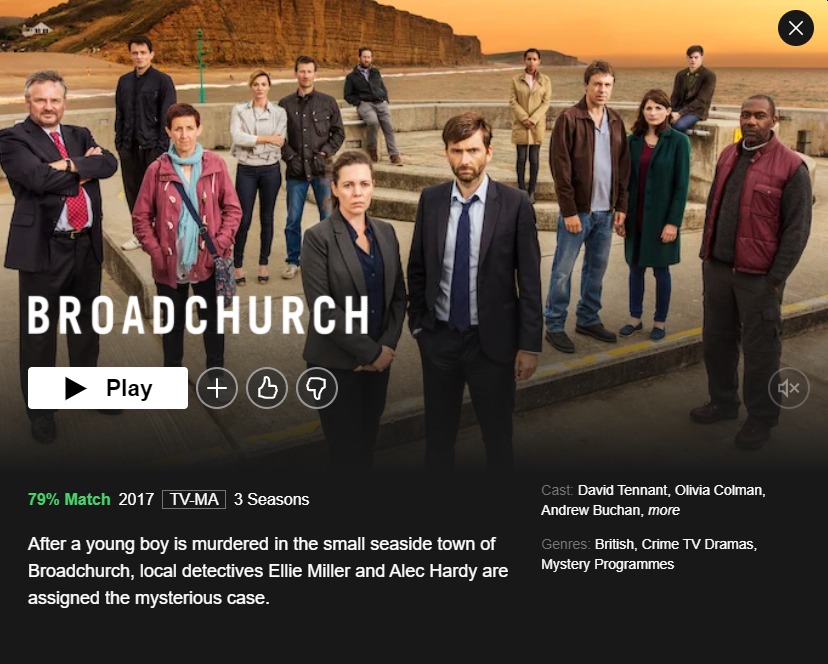The height and width of the screenshot is (664, 828).
Task: Open Olivia Colman cast link
Action: pos(720,490)
